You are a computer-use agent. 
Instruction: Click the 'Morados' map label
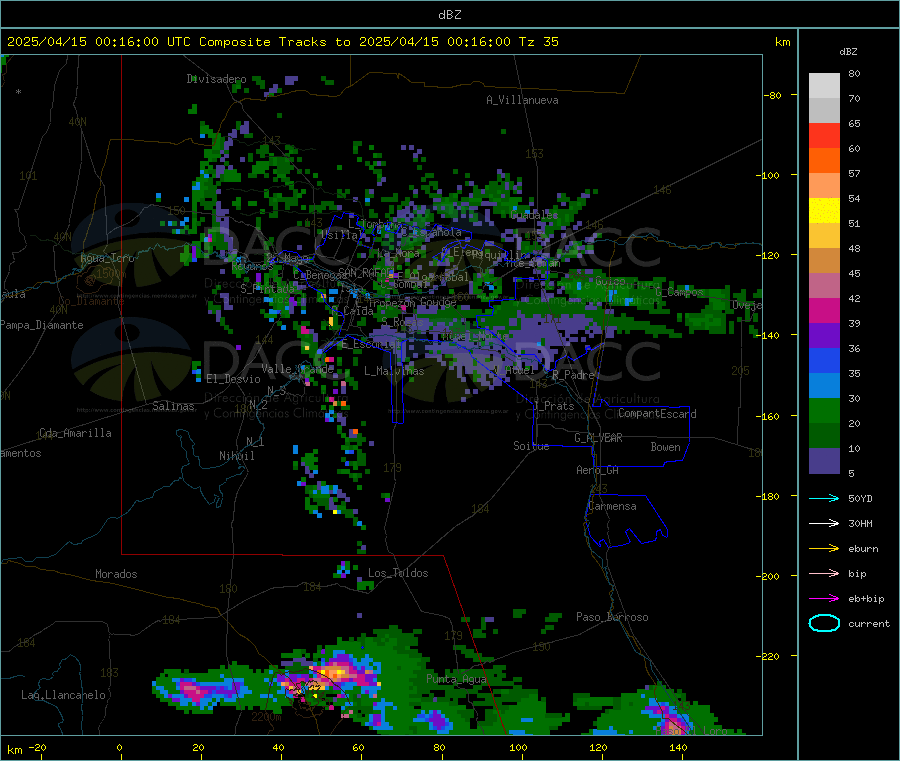coord(116,574)
